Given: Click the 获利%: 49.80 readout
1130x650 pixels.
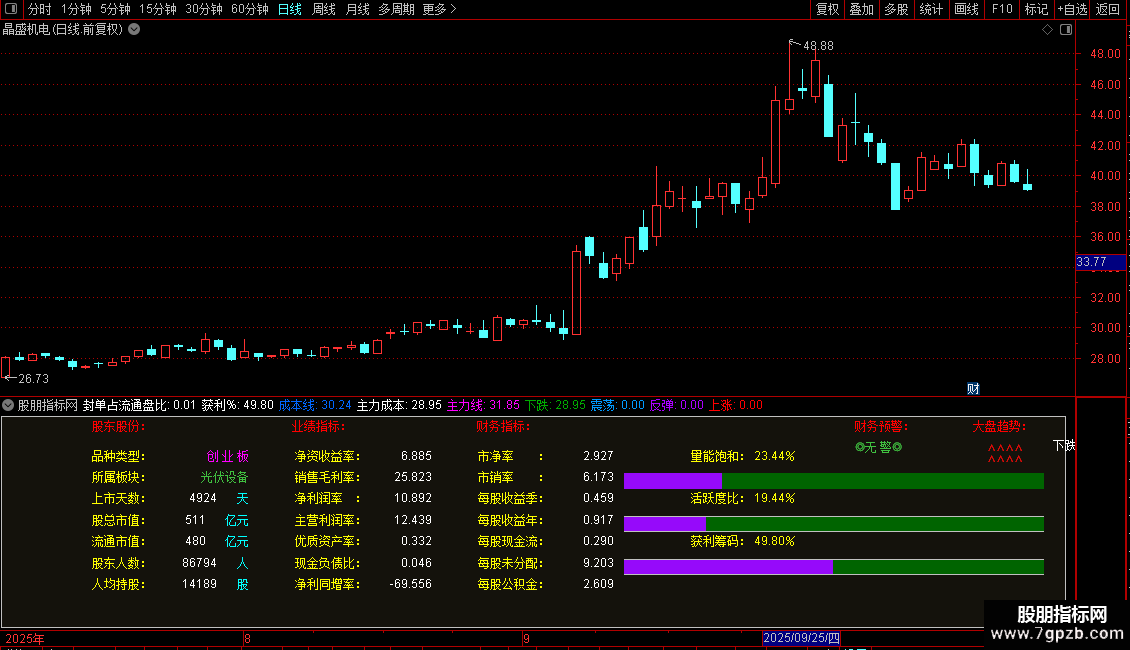Looking at the screenshot, I should click(237, 405).
